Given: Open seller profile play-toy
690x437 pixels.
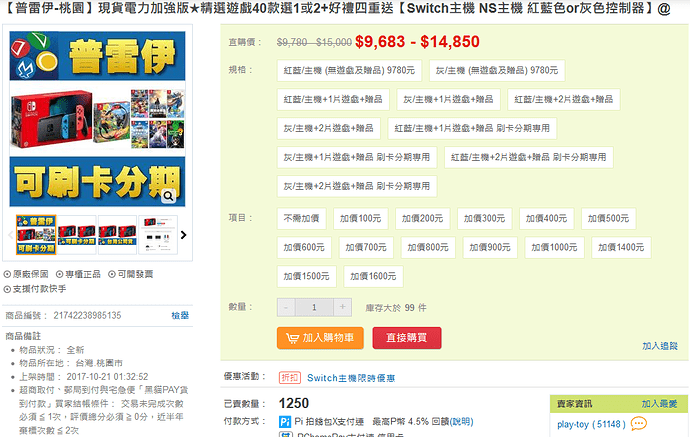Looking at the screenshot, I should [x=573, y=424].
